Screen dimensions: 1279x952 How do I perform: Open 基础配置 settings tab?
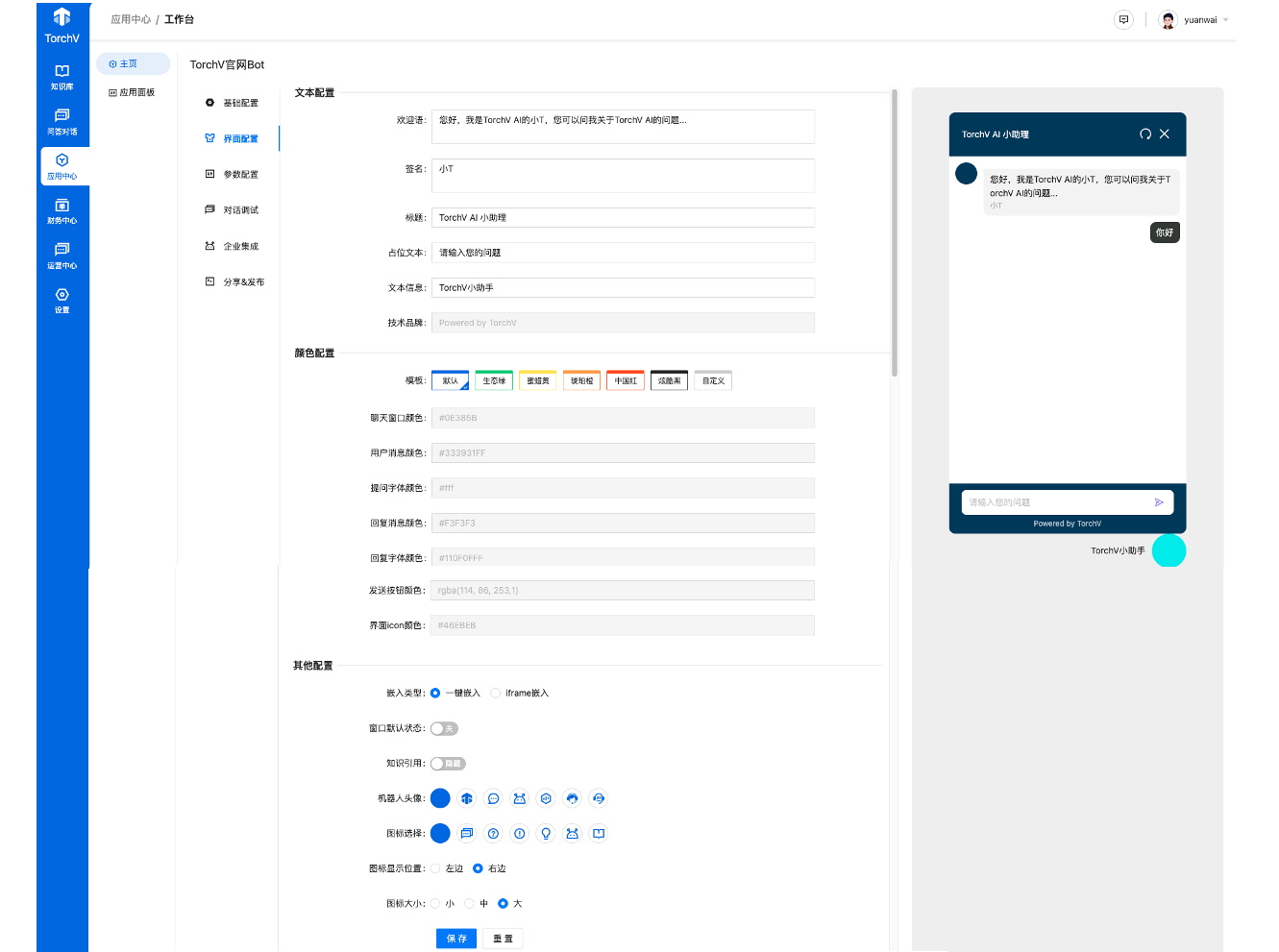(232, 103)
